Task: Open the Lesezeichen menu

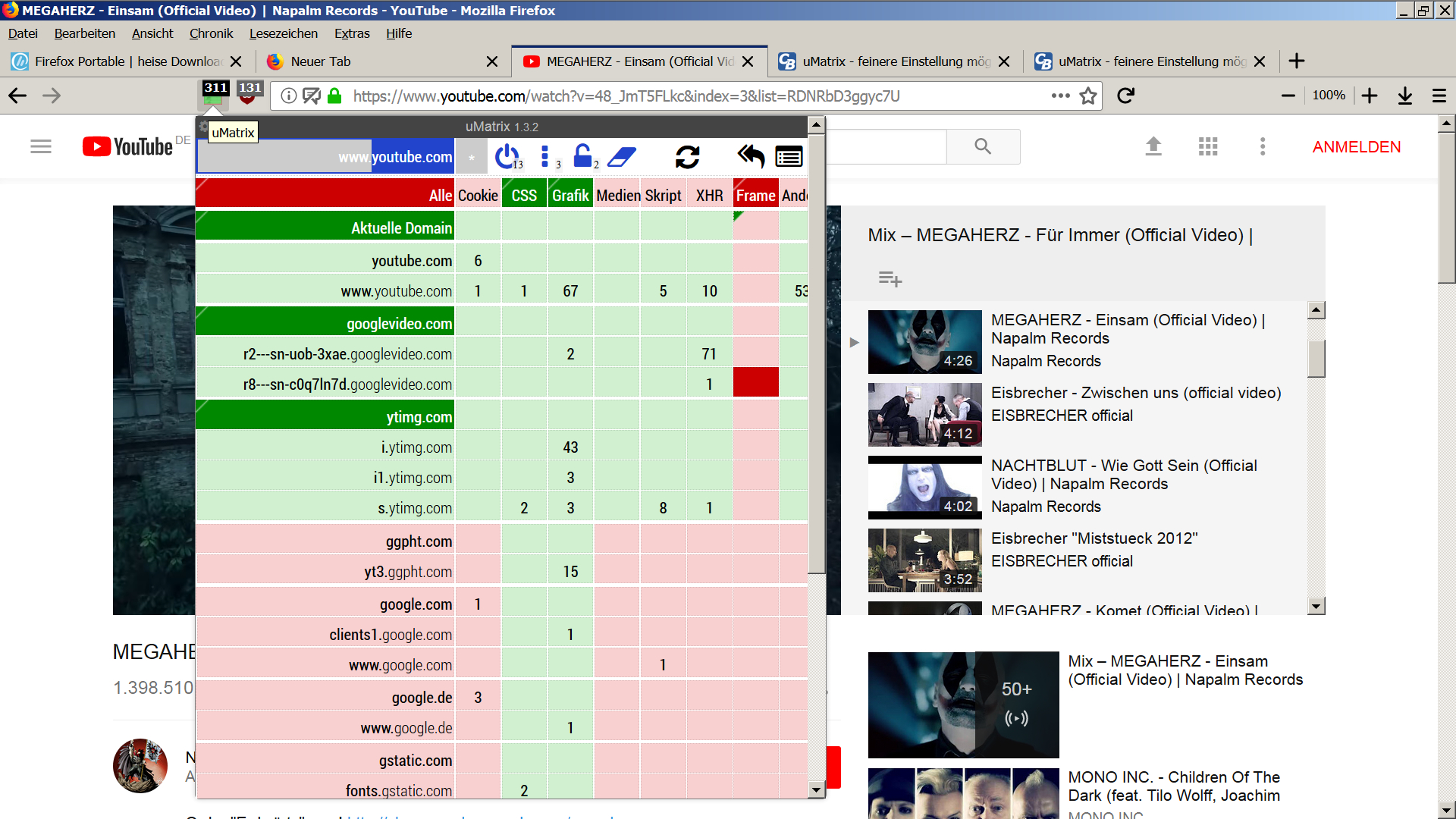Action: [283, 33]
